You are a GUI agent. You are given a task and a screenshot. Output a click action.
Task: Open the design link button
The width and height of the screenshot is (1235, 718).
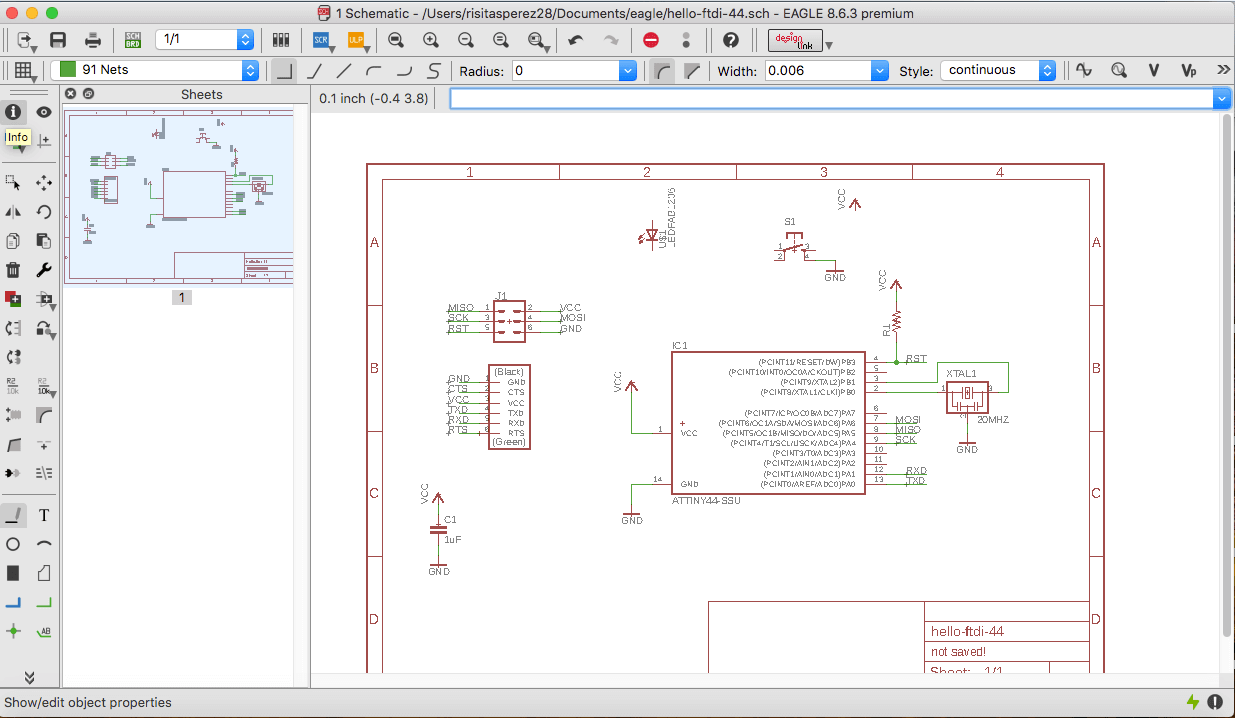click(795, 40)
